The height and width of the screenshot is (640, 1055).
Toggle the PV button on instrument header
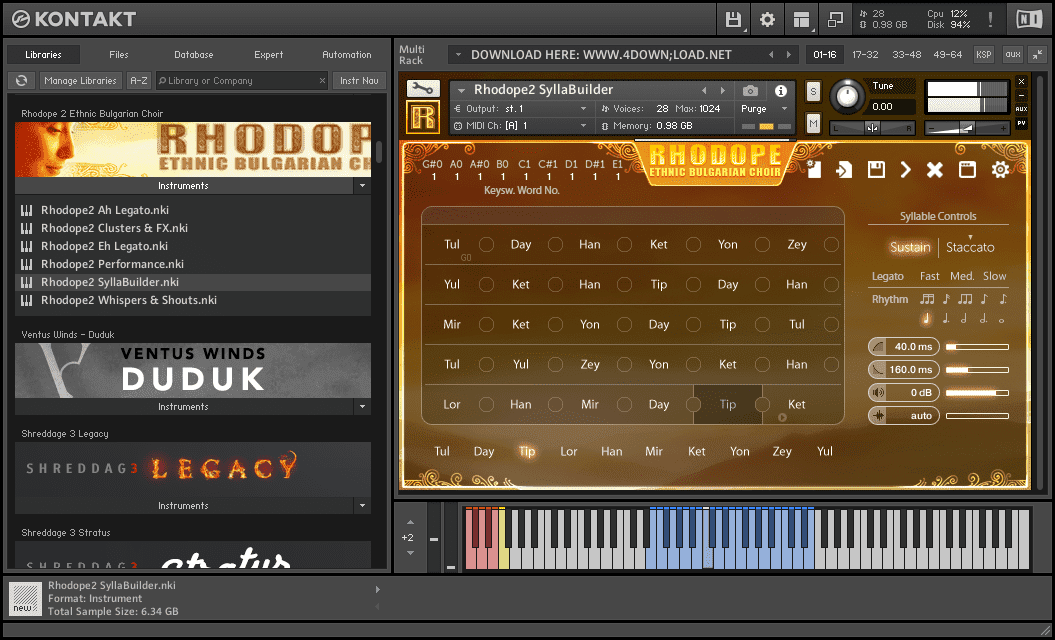point(1021,123)
